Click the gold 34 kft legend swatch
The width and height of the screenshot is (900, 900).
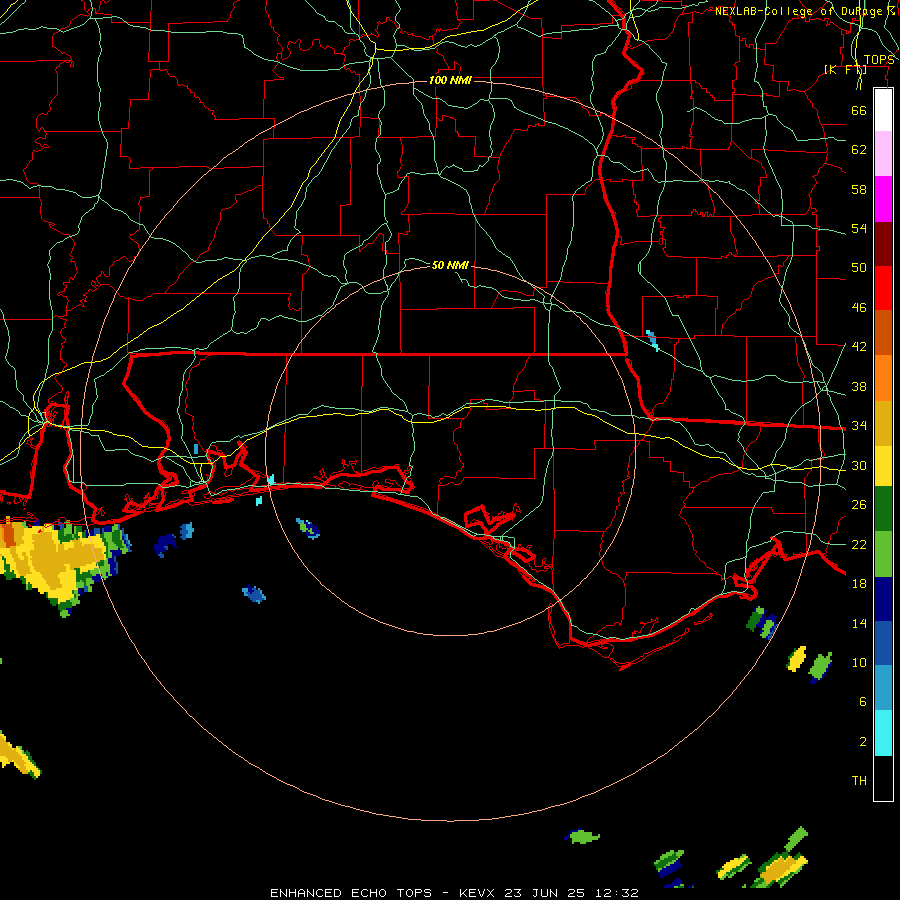tap(883, 423)
